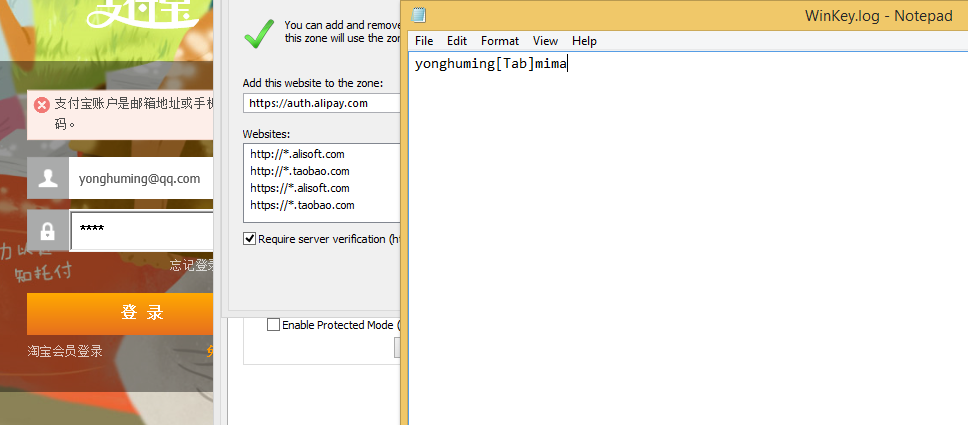Select http://*.alisoft.com in Websites list
This screenshot has height=425, width=968.
click(297, 154)
